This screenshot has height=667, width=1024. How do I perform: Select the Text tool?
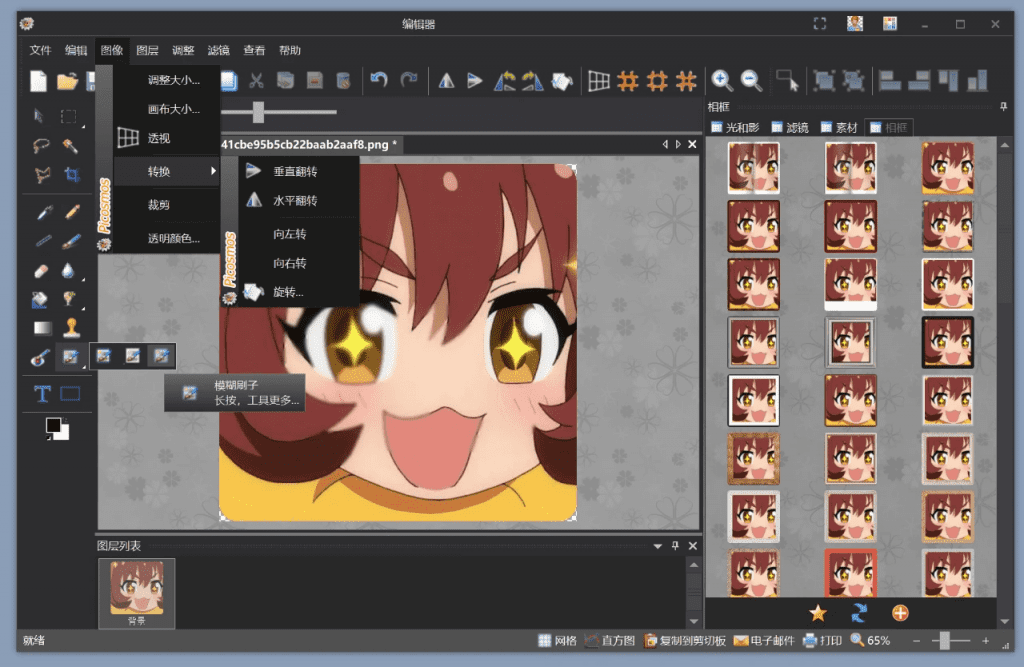(x=42, y=394)
